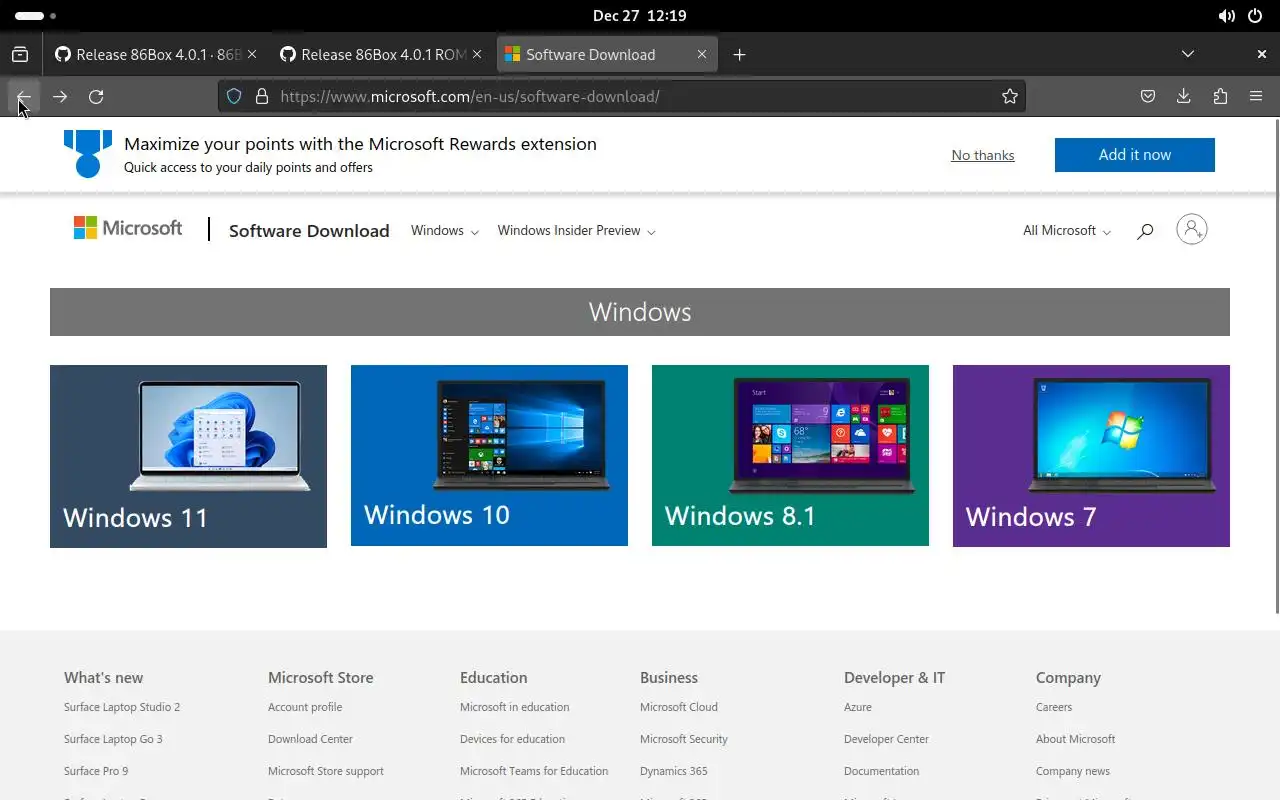Open the Dec 27 clock calendar menu
Screen dimensions: 1280x800
640,16
